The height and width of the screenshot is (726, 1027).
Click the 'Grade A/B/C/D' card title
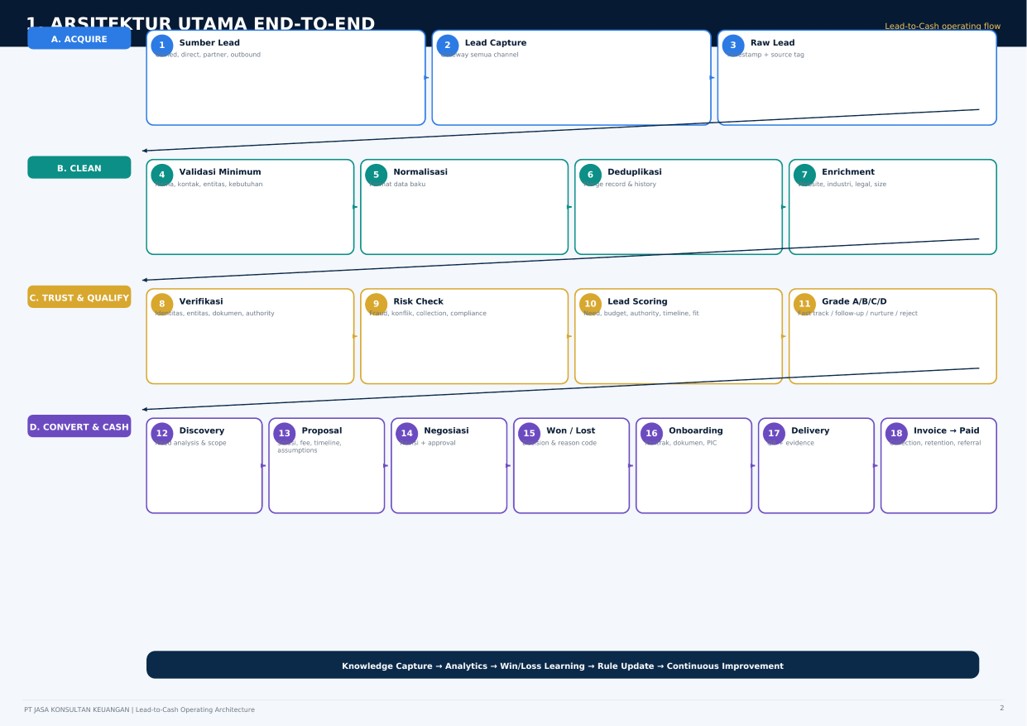pyautogui.click(x=854, y=301)
